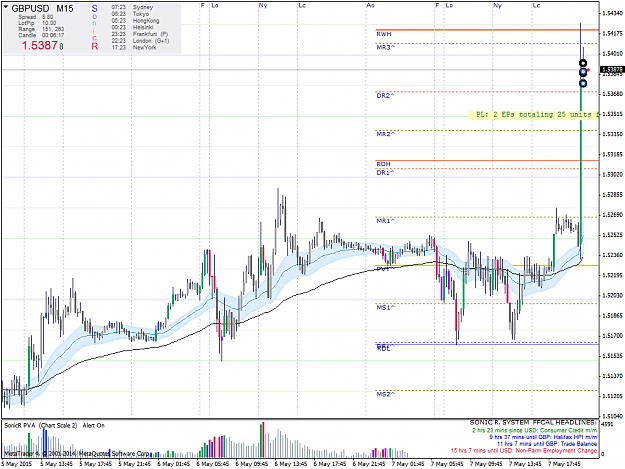The width and height of the screenshot is (625, 469).
Task: Click the 1.51040 price axis label
Action: [612, 416]
